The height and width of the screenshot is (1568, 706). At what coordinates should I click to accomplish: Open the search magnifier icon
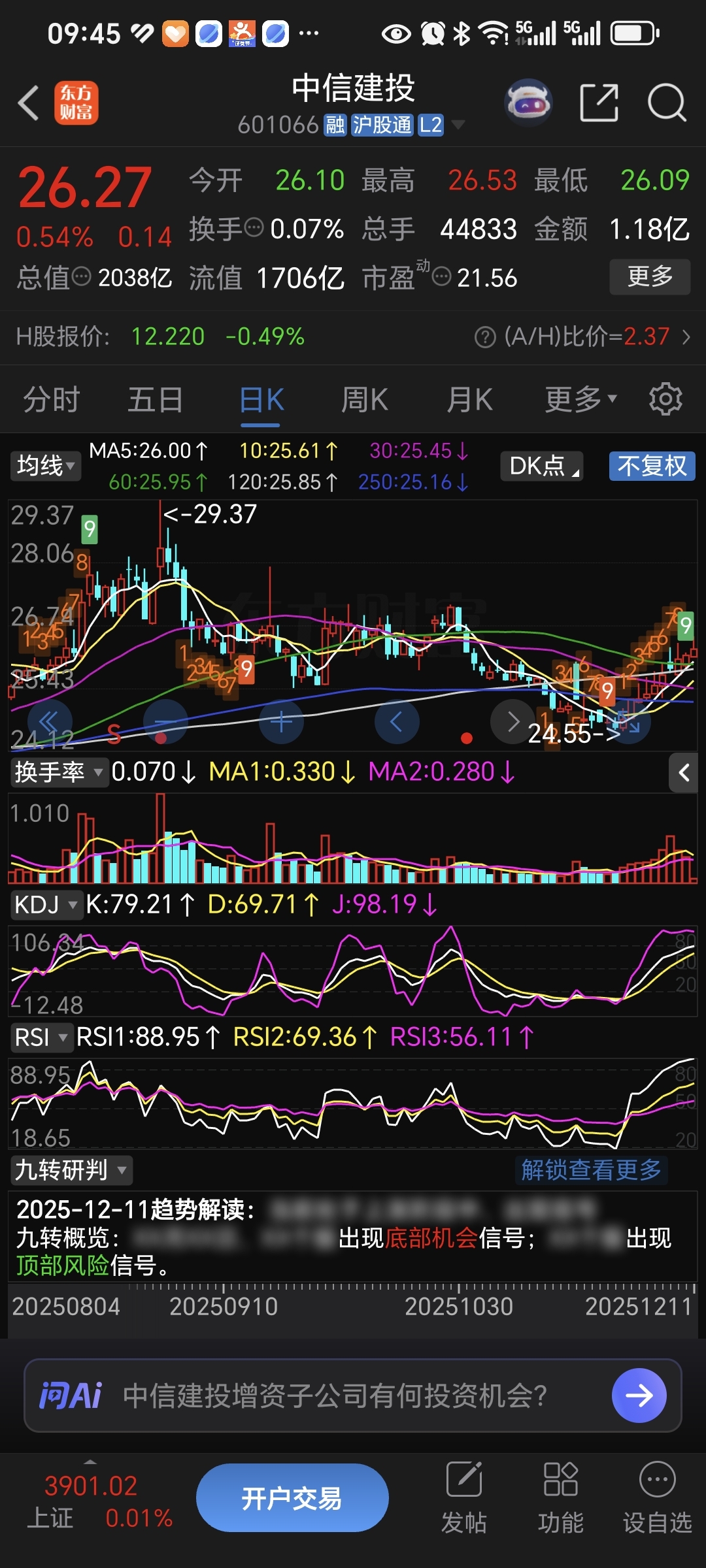667,103
